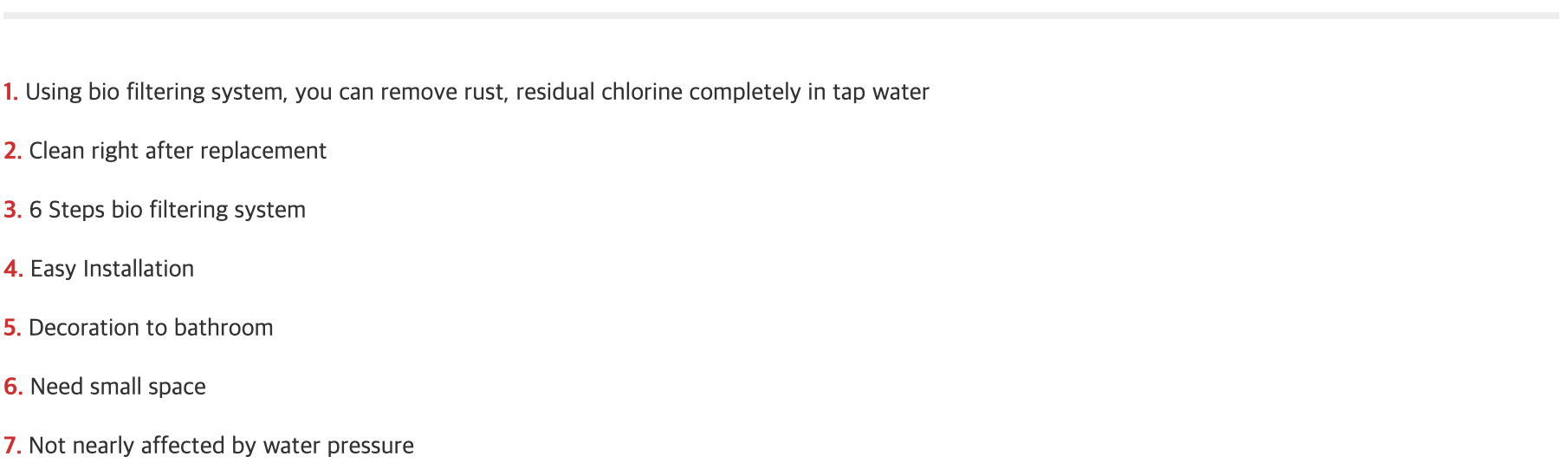This screenshot has height=463, width=1568.
Task: Click the red number 3 marker
Action: pos(11,210)
